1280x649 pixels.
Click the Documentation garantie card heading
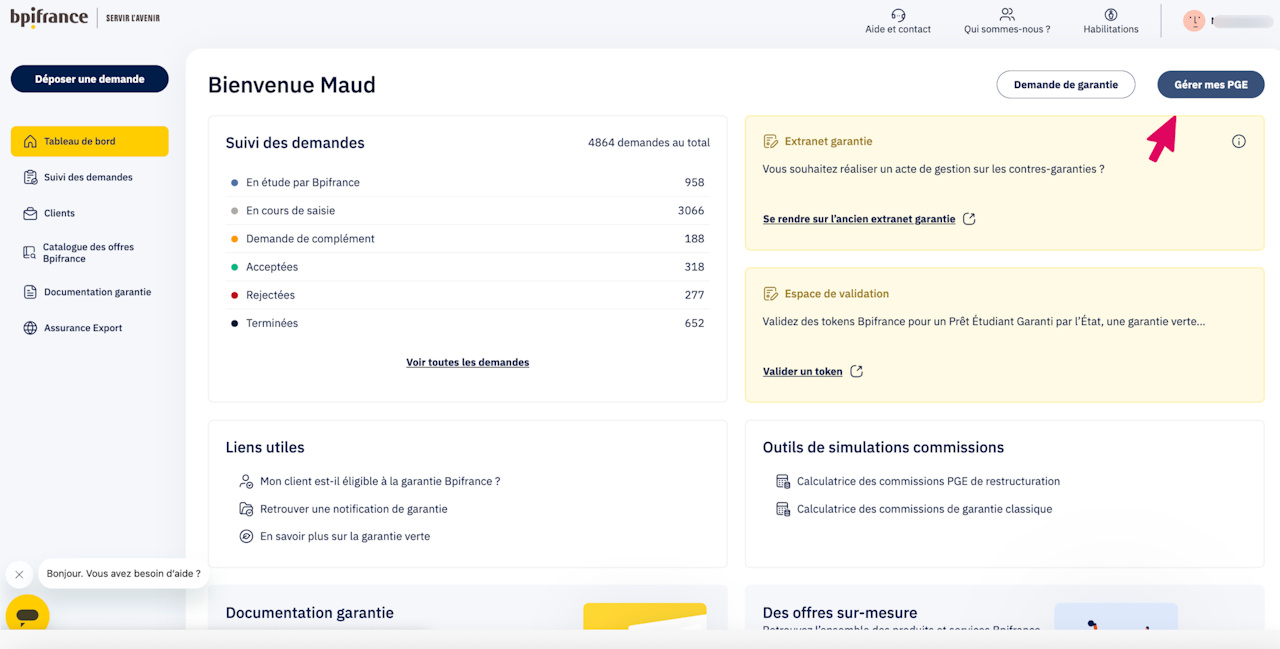(x=310, y=613)
